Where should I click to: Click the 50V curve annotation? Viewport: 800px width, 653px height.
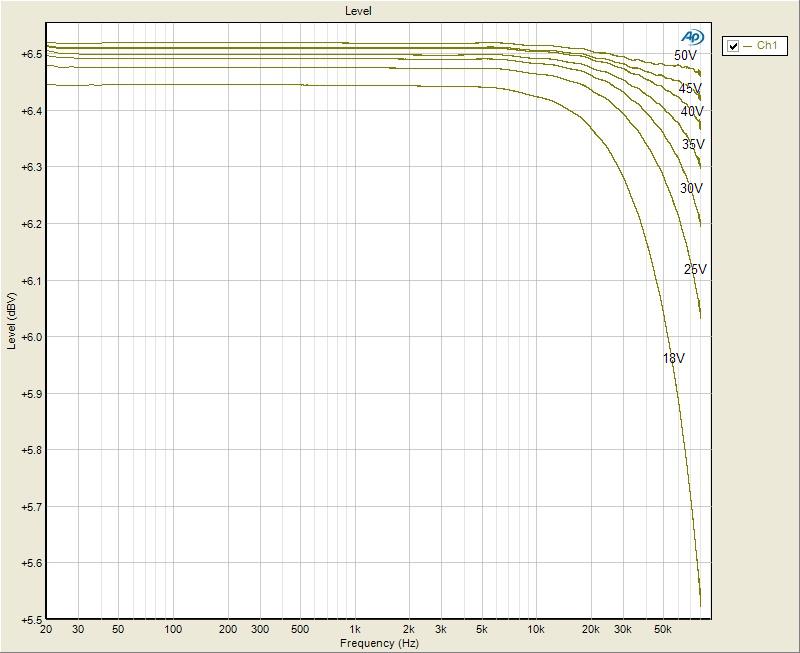click(x=685, y=56)
